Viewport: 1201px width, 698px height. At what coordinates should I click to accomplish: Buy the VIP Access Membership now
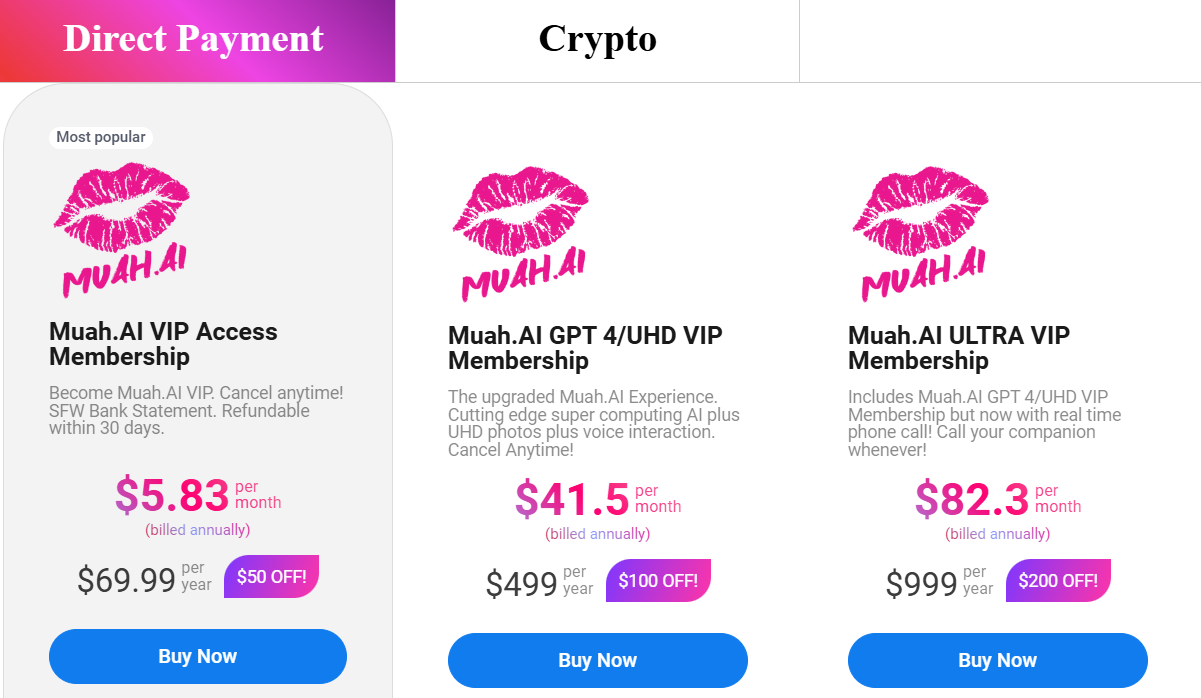pyautogui.click(x=197, y=656)
